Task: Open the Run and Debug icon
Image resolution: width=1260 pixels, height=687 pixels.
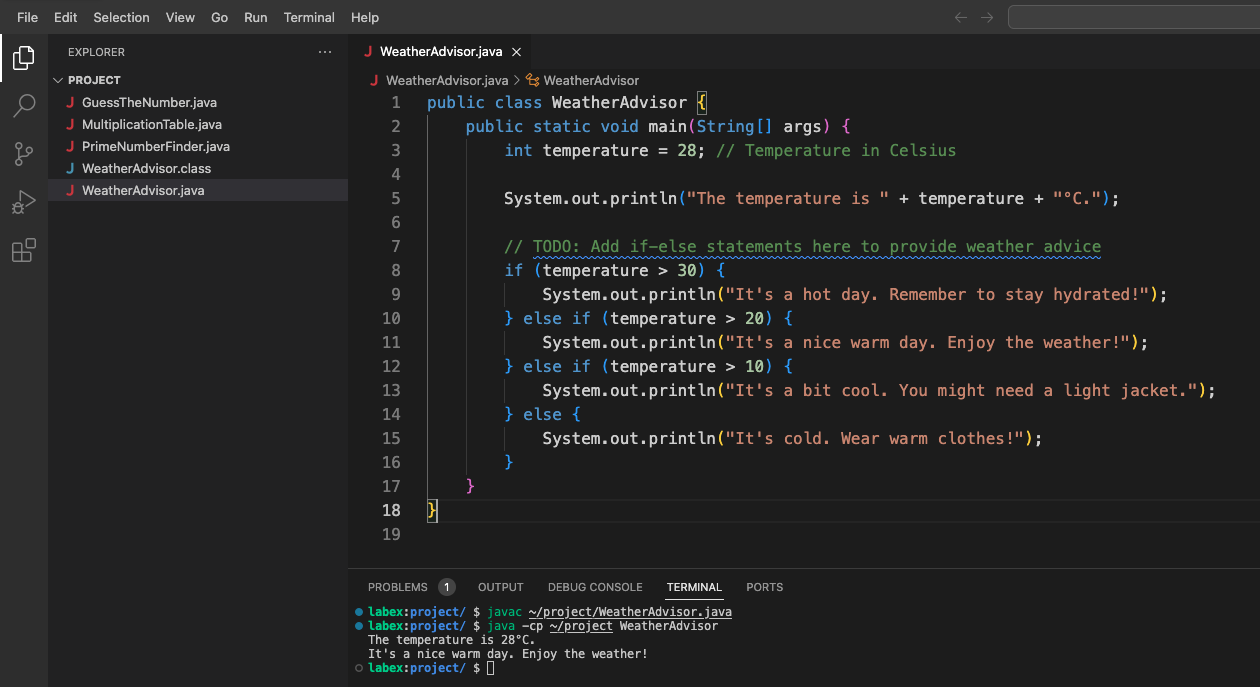Action: [23, 202]
